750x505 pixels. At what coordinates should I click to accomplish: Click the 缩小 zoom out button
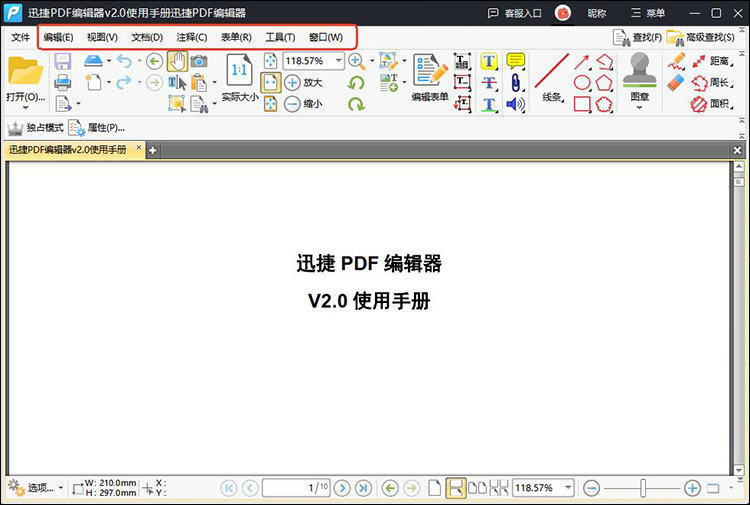(x=303, y=103)
